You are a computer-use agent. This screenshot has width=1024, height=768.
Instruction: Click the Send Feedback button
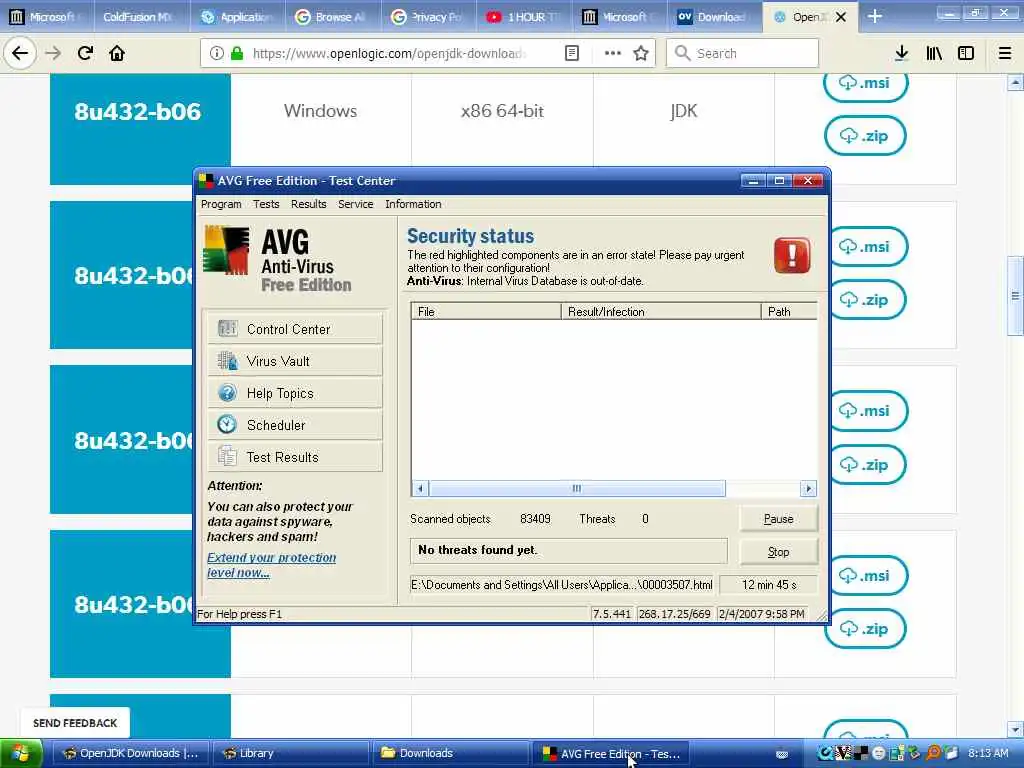click(75, 723)
